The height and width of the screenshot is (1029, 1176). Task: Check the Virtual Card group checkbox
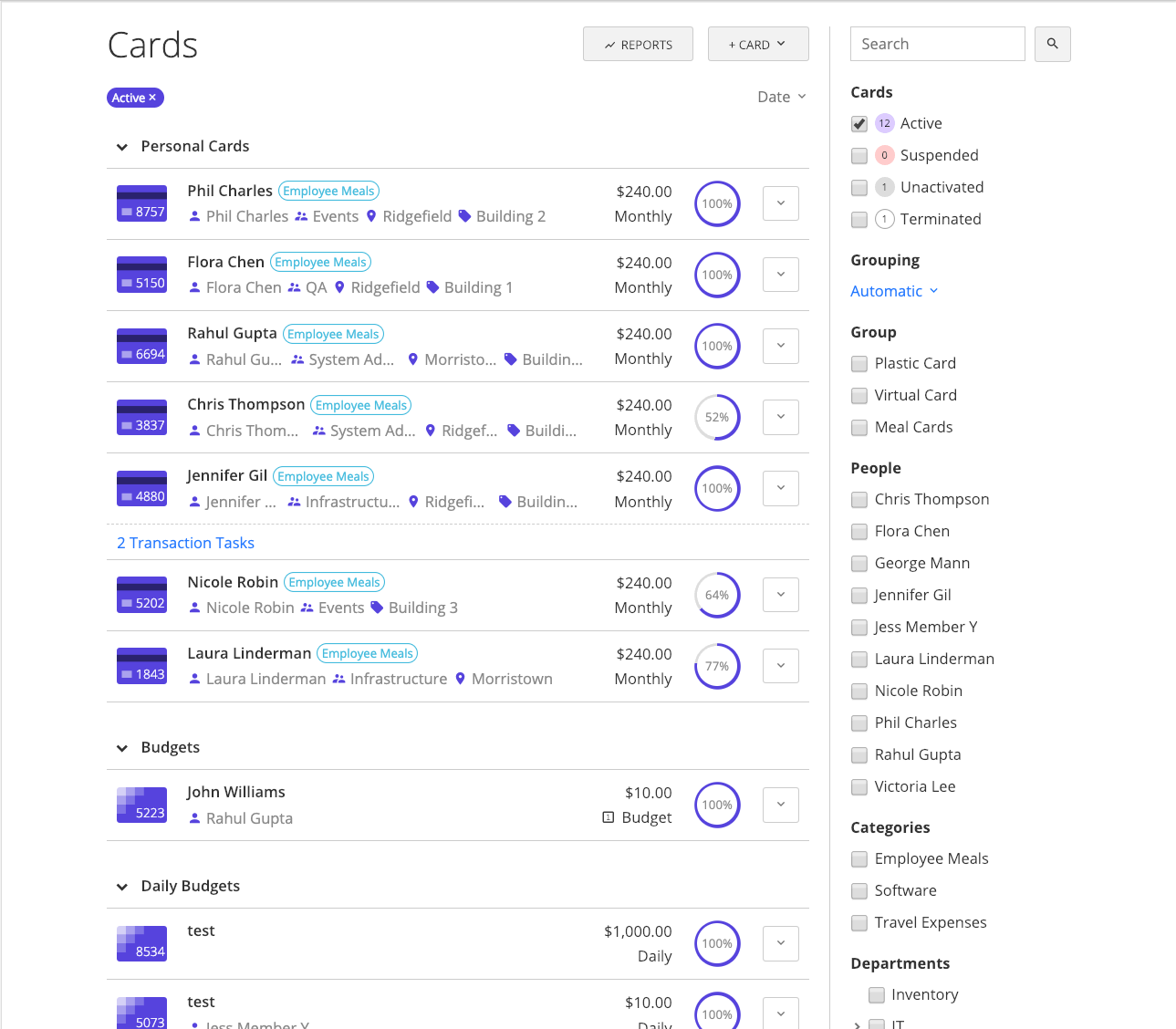859,396
